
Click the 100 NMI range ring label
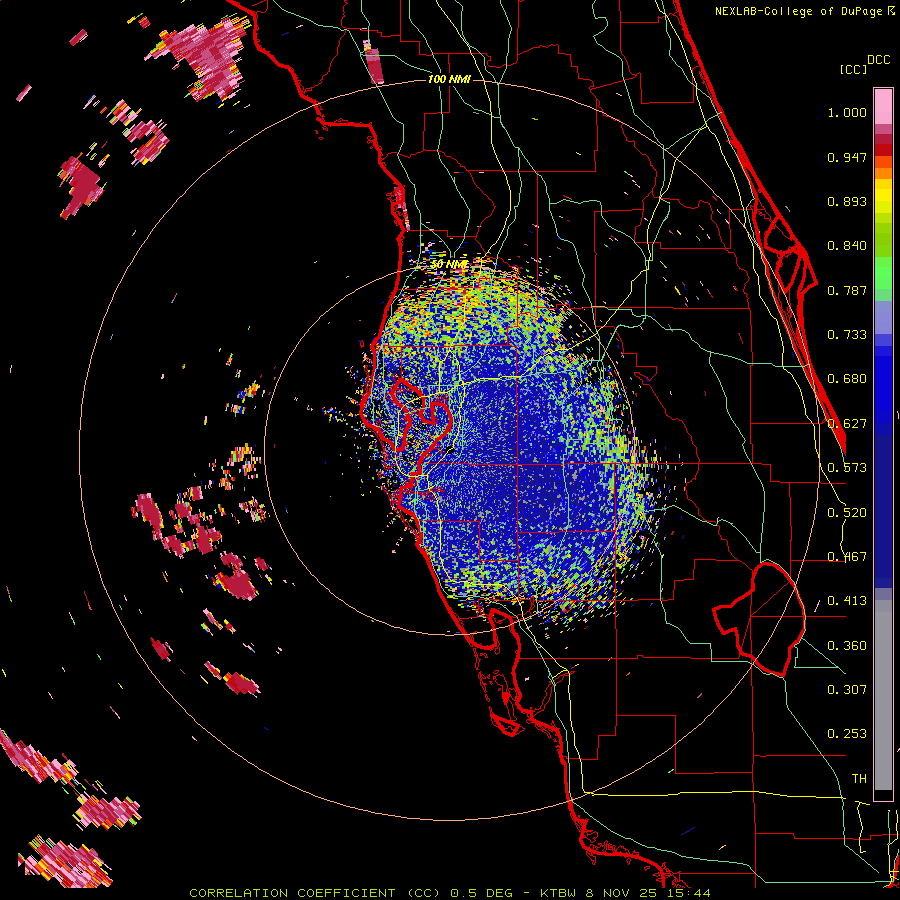click(x=449, y=79)
